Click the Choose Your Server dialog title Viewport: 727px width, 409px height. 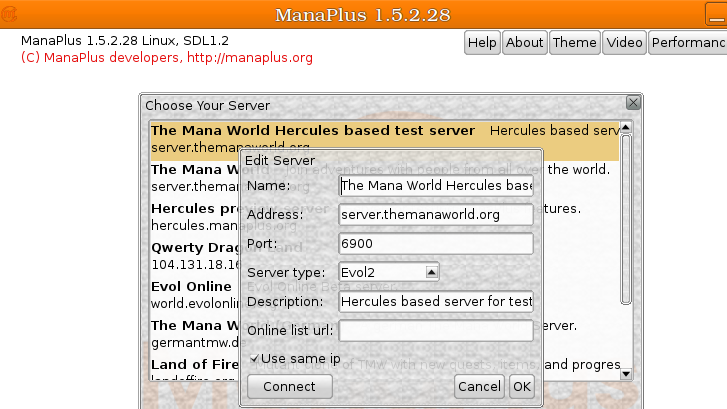pyautogui.click(x=208, y=106)
